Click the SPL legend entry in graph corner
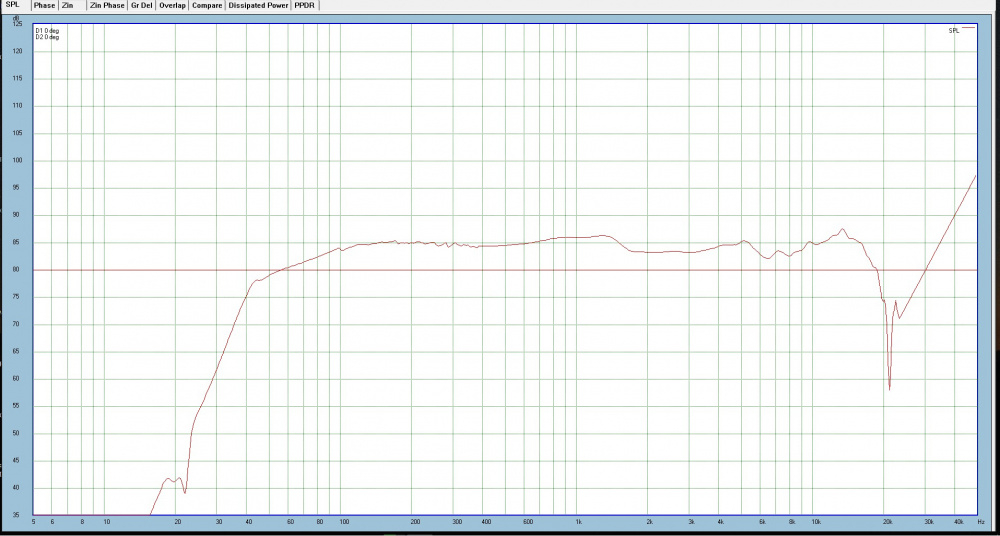1000x536 pixels. click(953, 31)
